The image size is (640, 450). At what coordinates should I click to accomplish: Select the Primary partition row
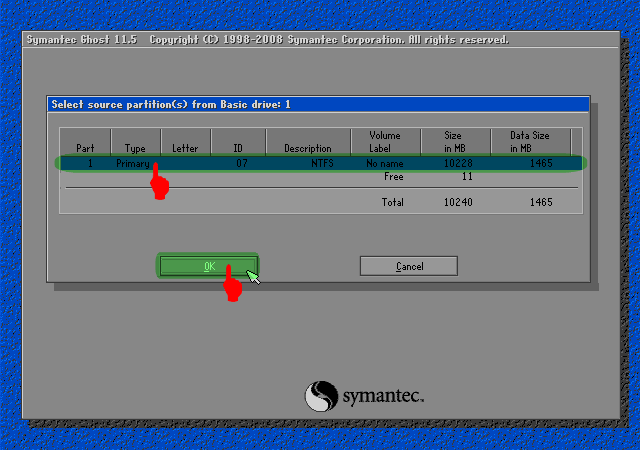click(x=321, y=163)
